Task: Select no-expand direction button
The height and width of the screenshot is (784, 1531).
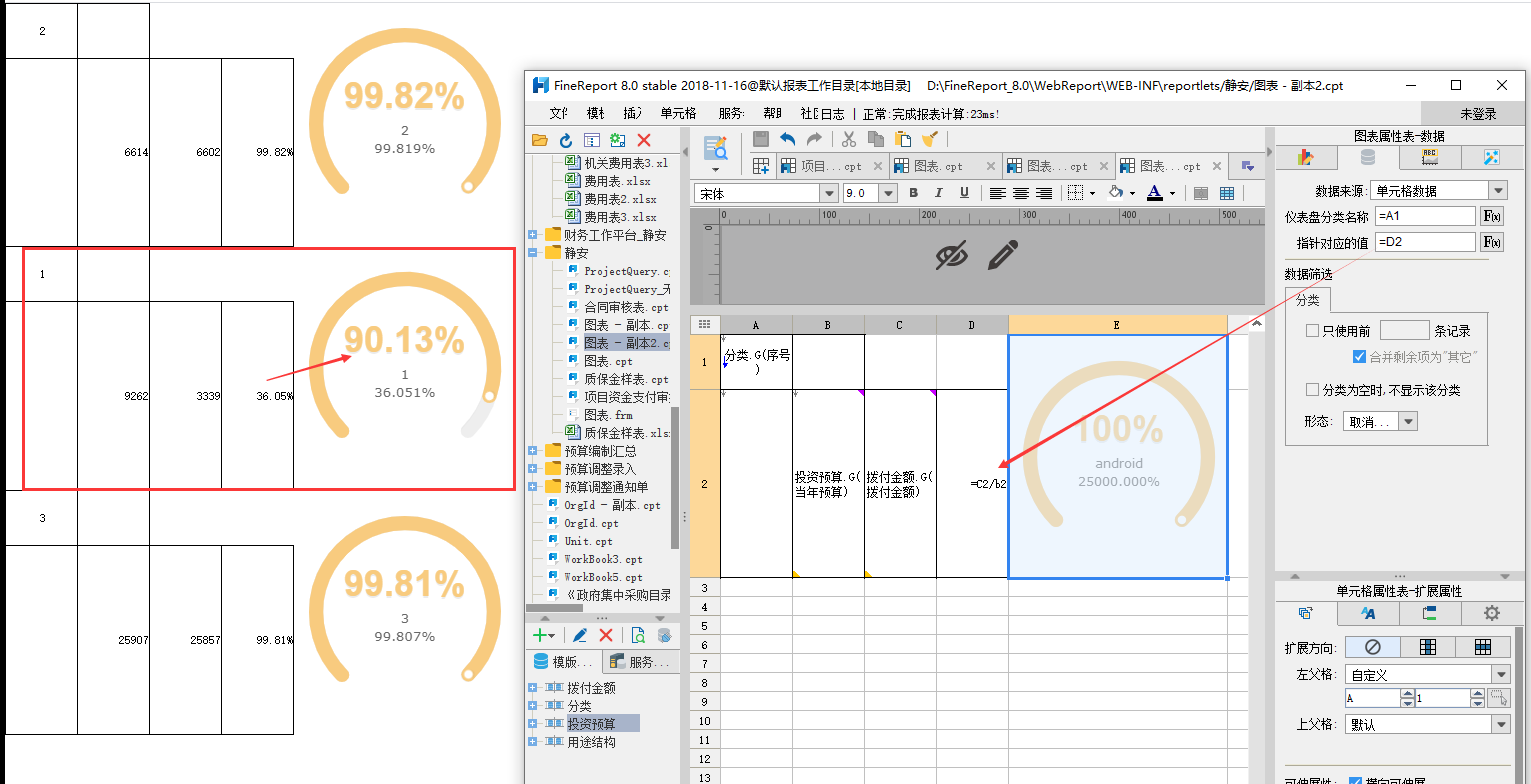Action: [x=1372, y=647]
